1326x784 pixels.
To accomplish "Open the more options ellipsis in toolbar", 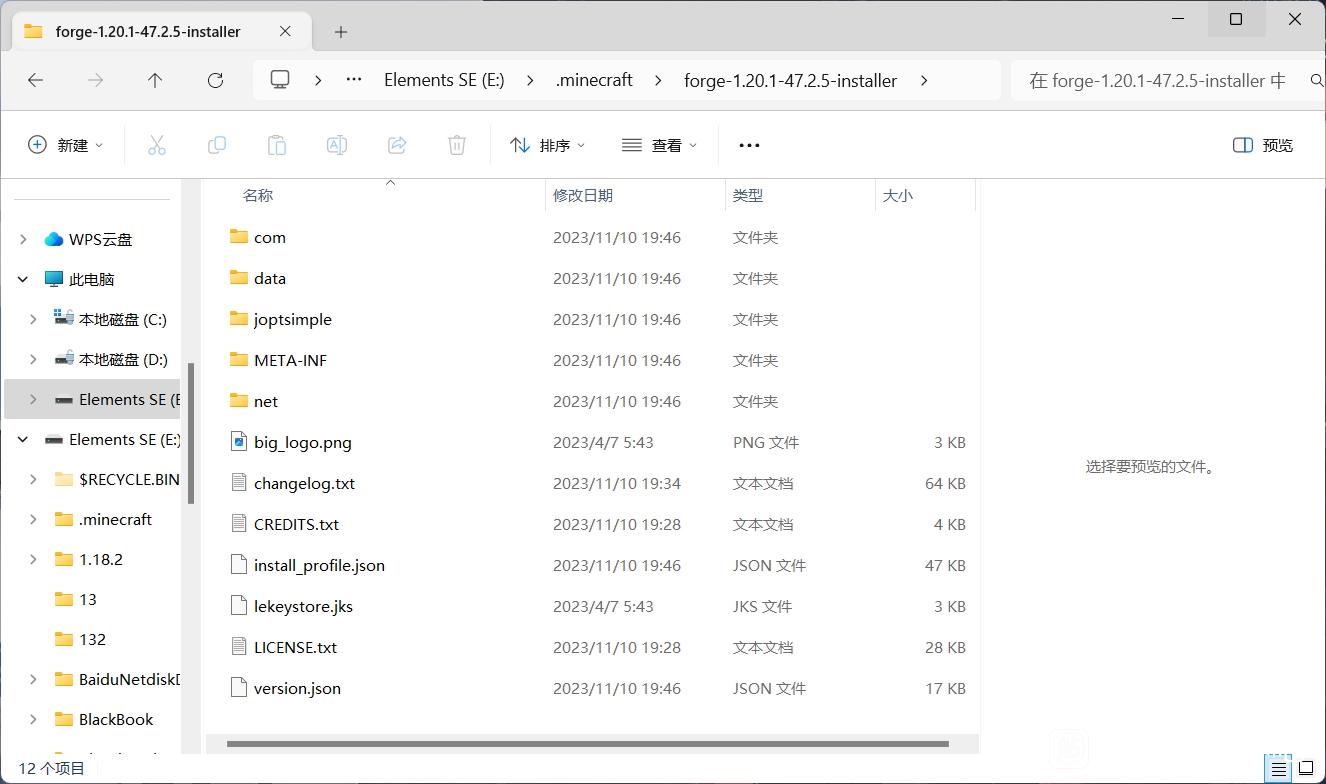I will pyautogui.click(x=749, y=145).
